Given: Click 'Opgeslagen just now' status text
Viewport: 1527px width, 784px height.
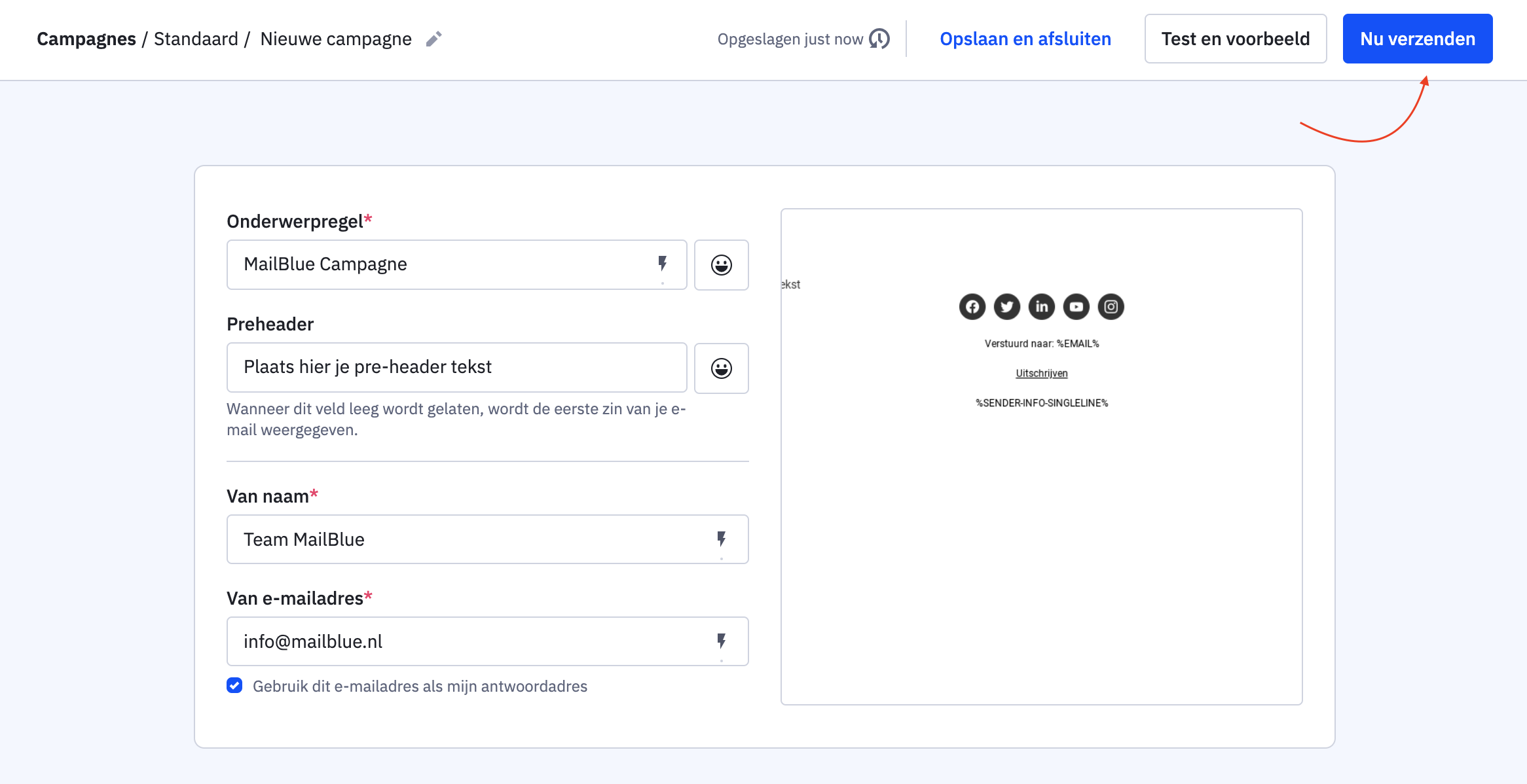Looking at the screenshot, I should tap(790, 39).
